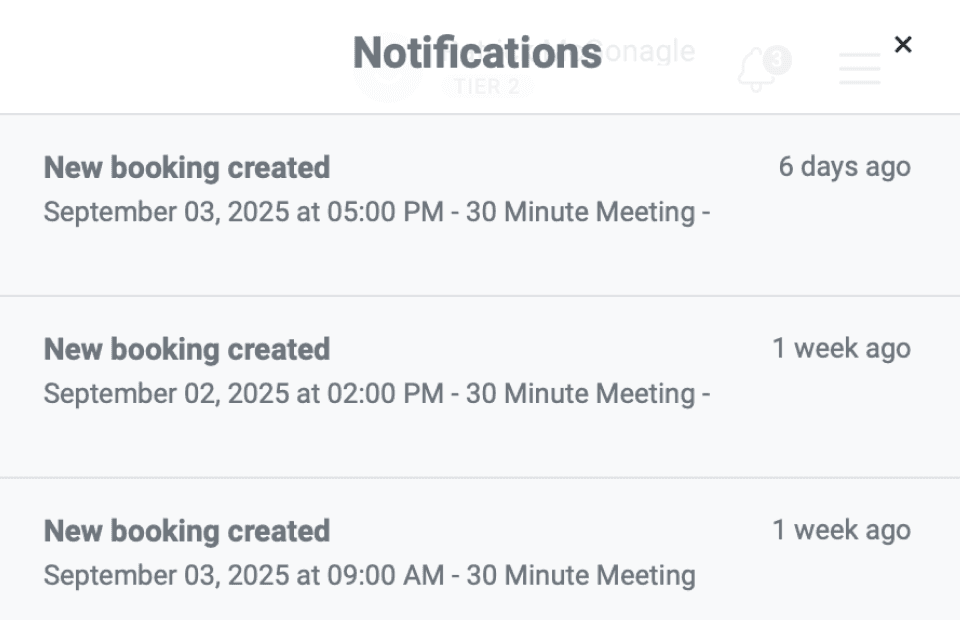Image resolution: width=960 pixels, height=620 pixels.
Task: Open the 'New booking created' title for the 09:00 AM booking
Action: pos(187,531)
